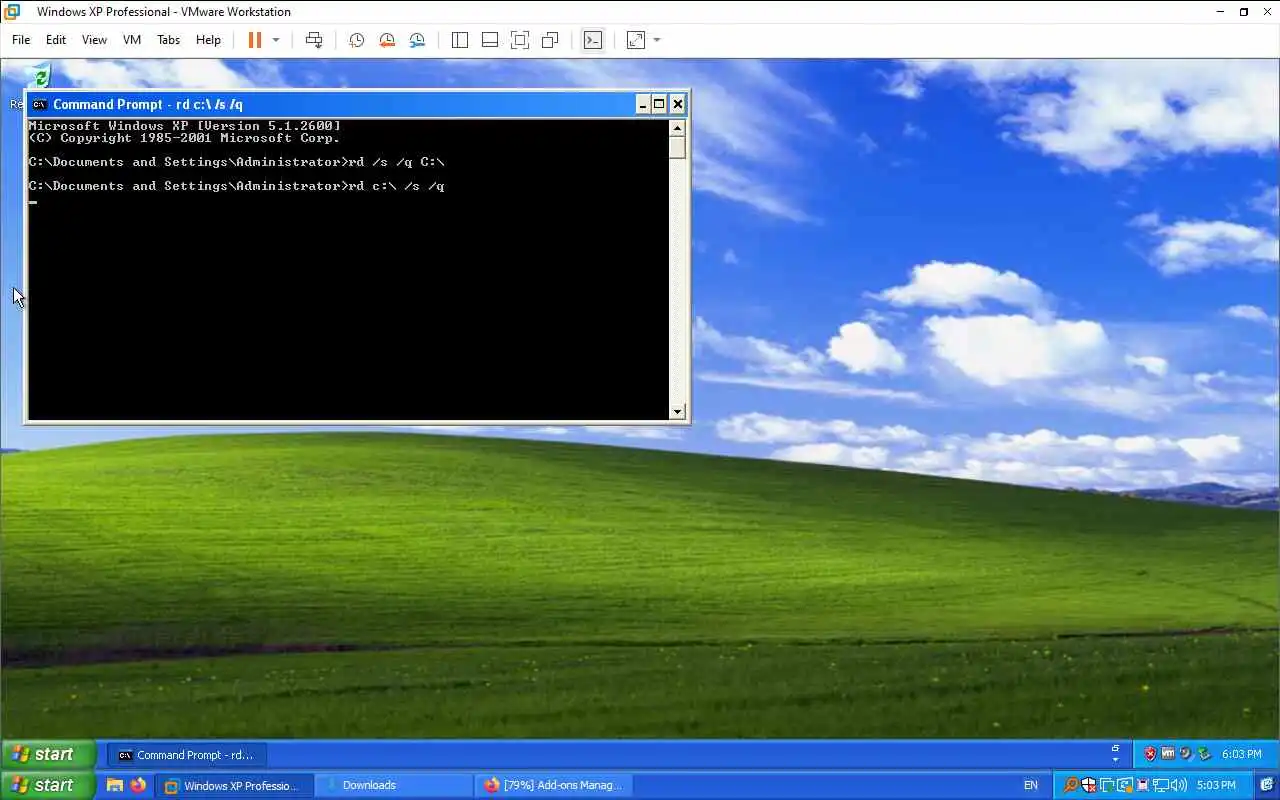Open the VMware Tools 'vm' tray icon

1168,754
